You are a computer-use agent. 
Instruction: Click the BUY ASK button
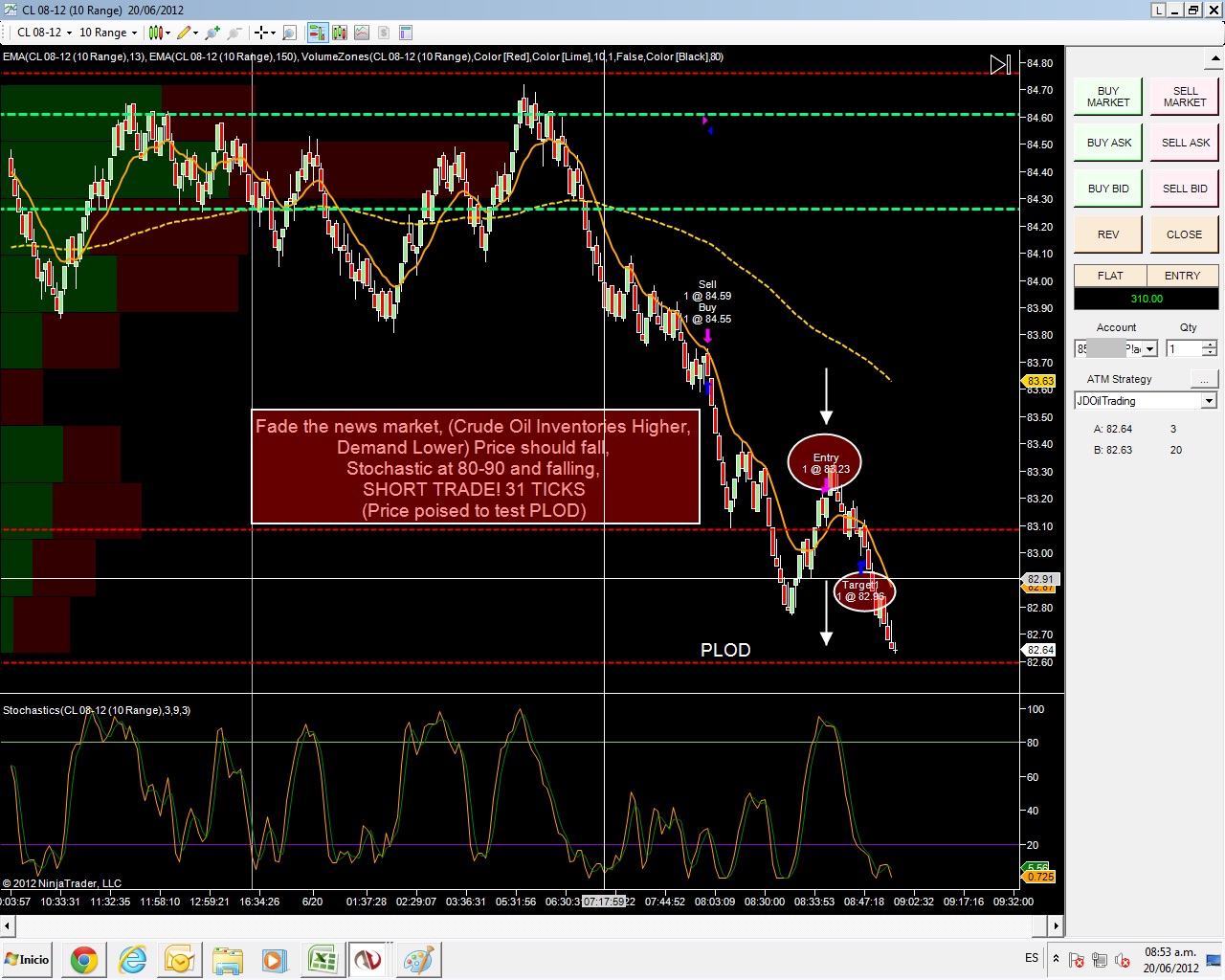point(1108,143)
